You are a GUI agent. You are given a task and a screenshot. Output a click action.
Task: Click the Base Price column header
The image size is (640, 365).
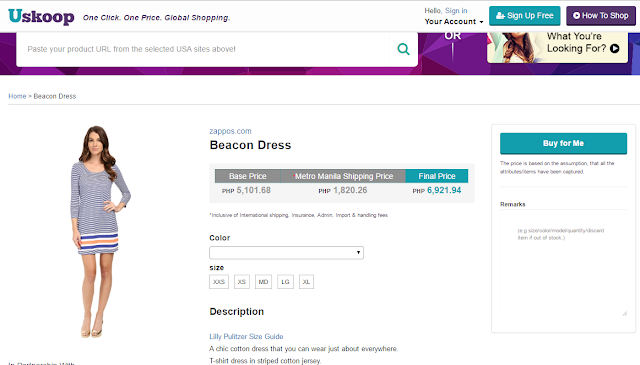(248, 176)
